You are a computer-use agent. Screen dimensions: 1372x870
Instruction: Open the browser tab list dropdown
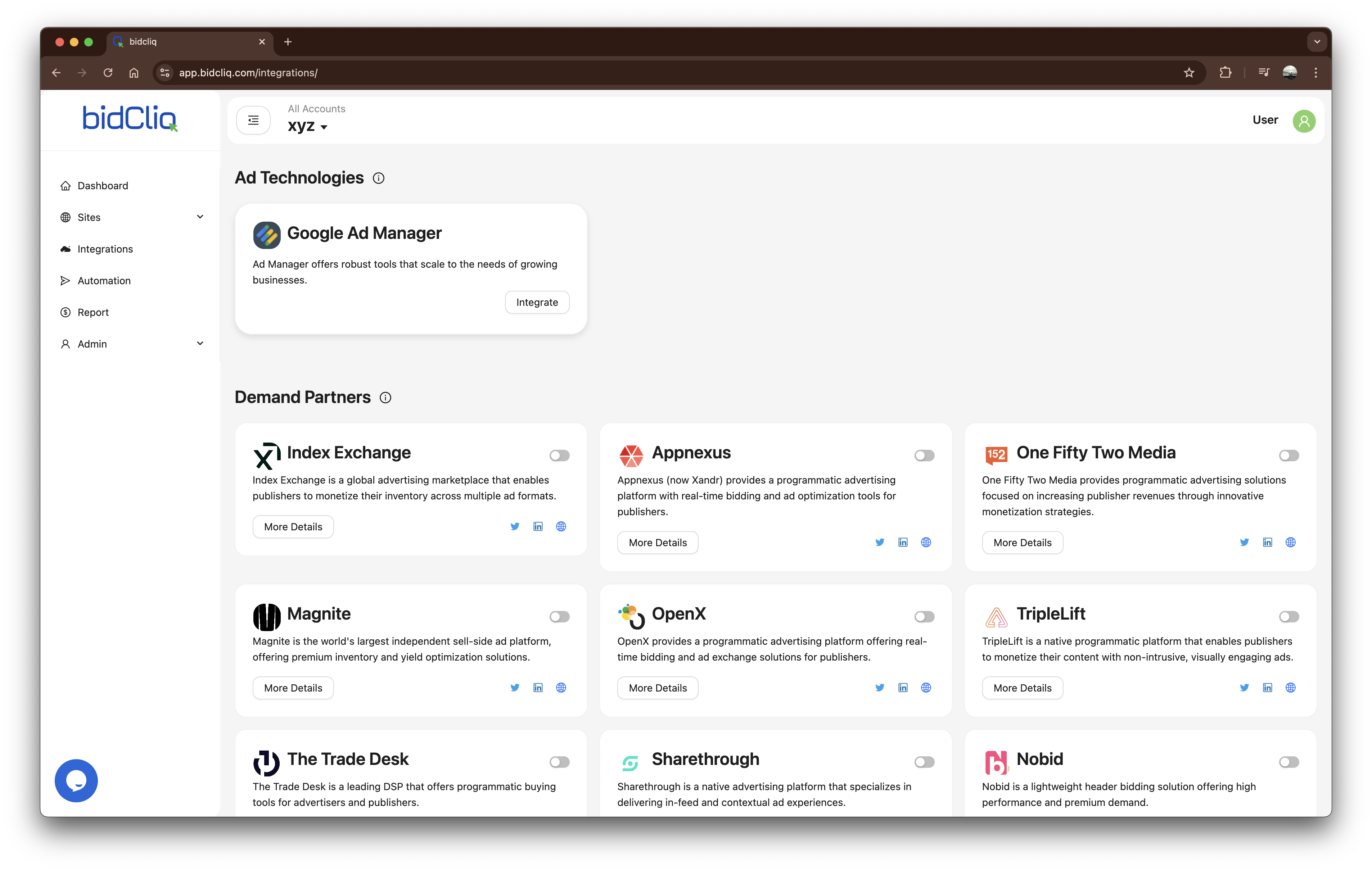click(x=1317, y=42)
